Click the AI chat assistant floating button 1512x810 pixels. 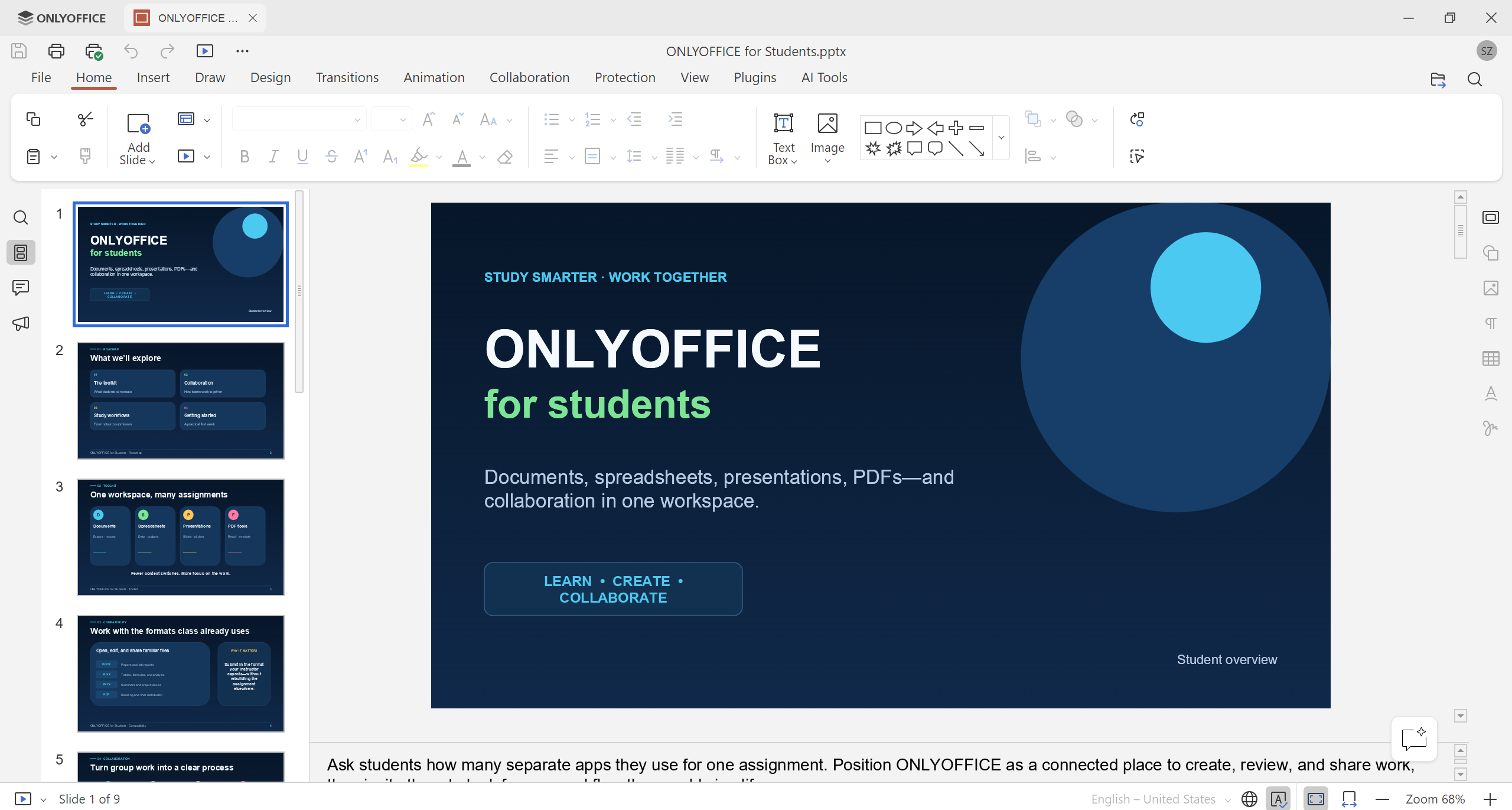1414,739
